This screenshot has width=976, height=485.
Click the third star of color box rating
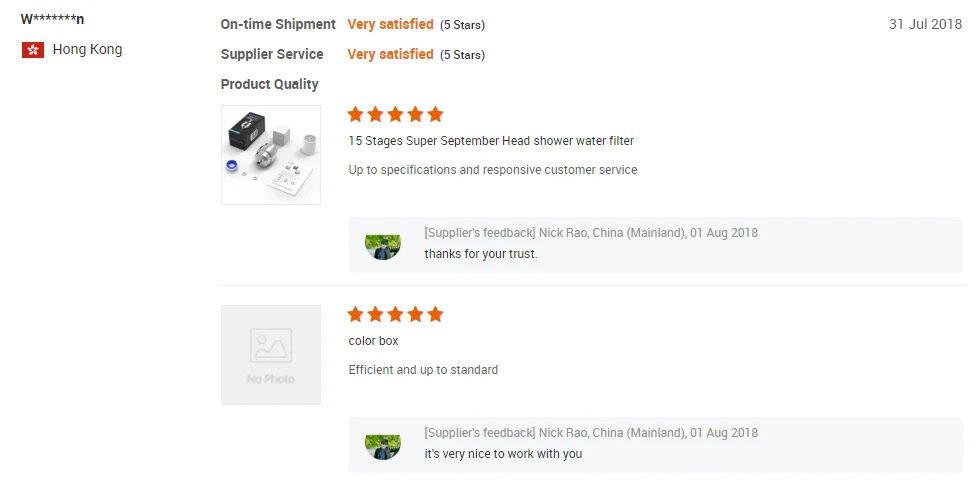395,315
